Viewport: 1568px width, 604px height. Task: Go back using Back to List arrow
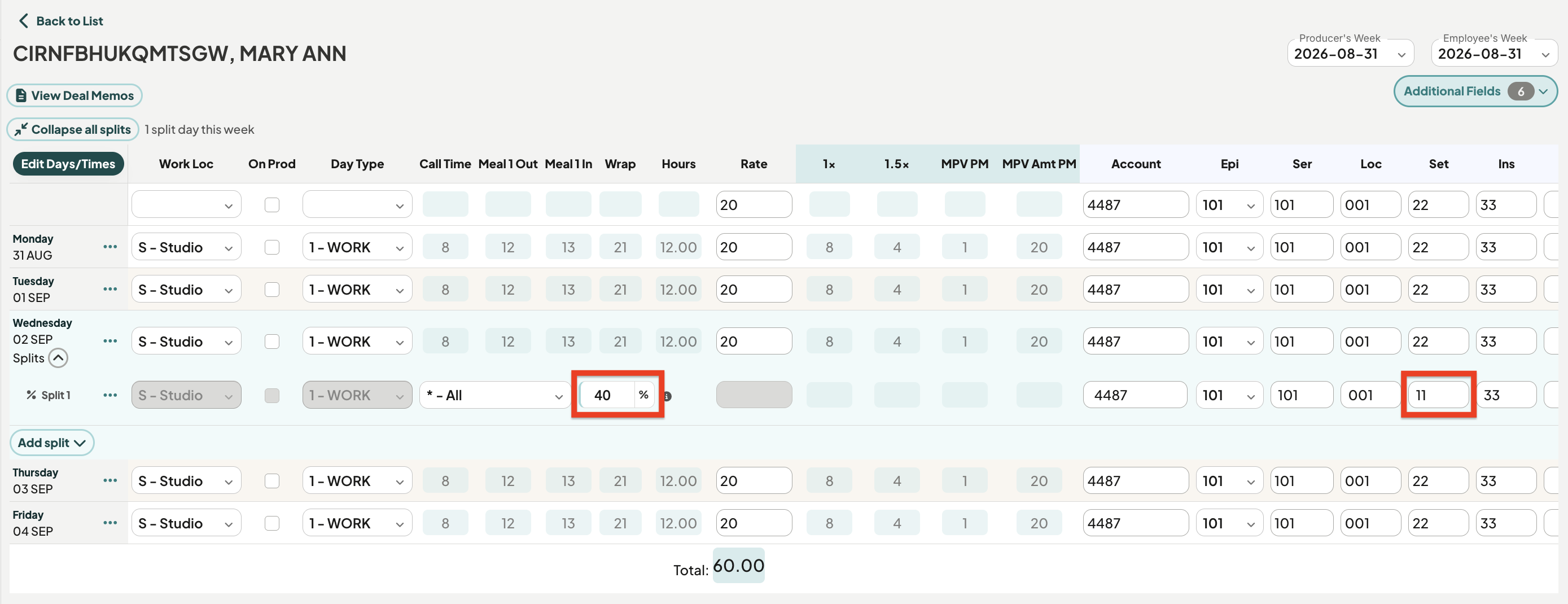click(x=23, y=21)
